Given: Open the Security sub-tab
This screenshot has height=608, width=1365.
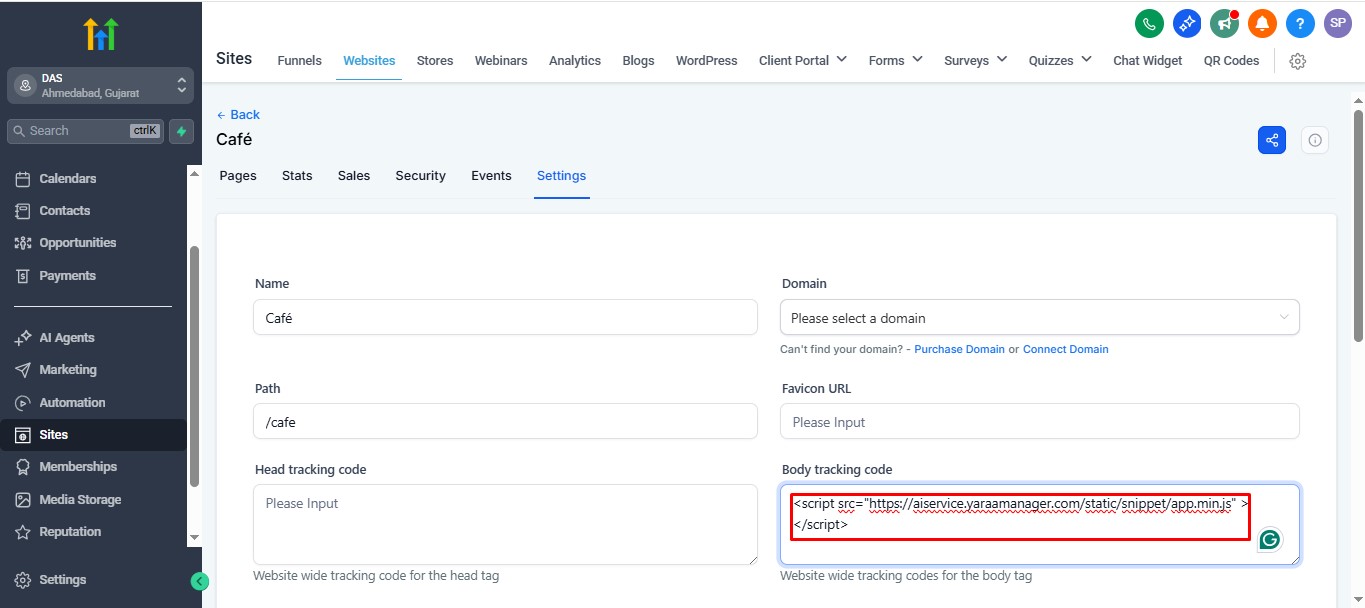Looking at the screenshot, I should [420, 176].
